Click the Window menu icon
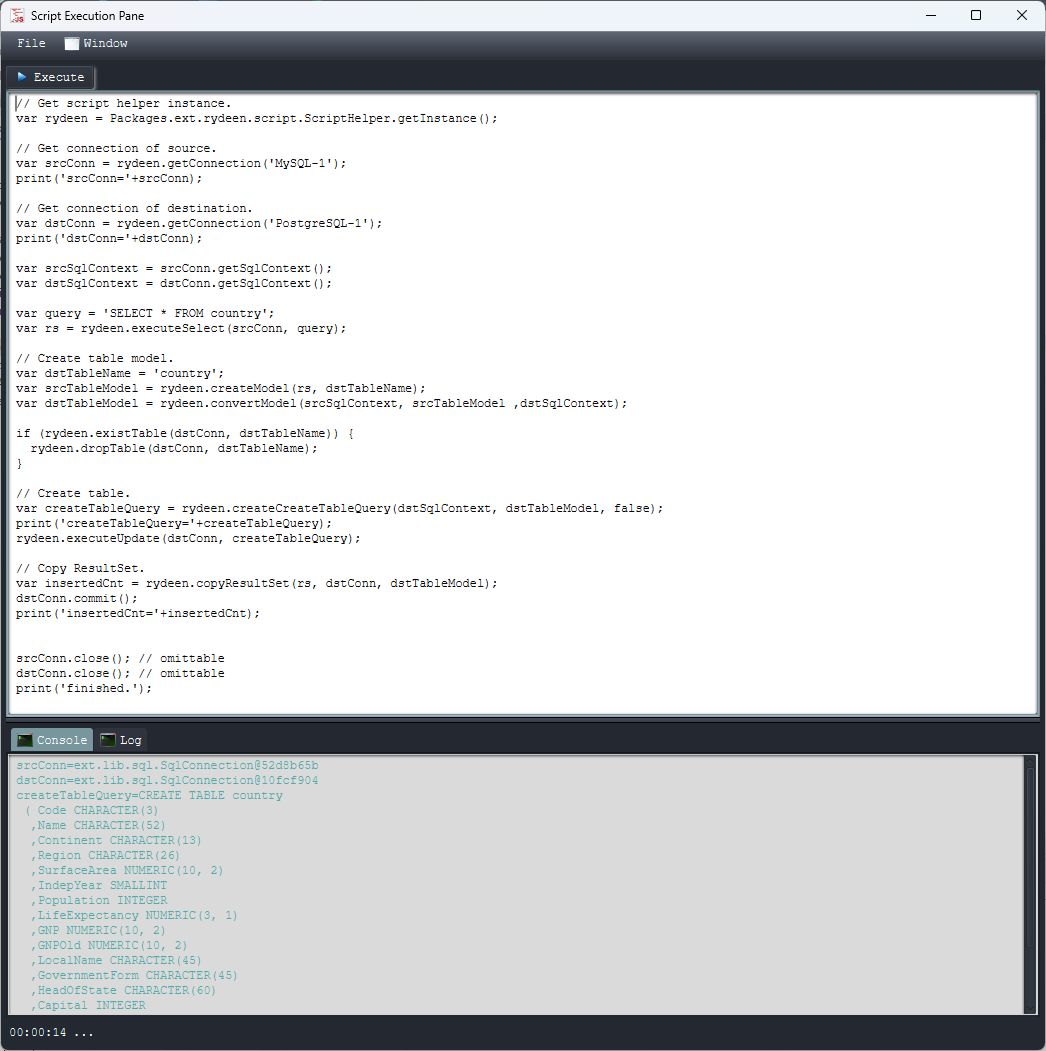 [x=71, y=44]
